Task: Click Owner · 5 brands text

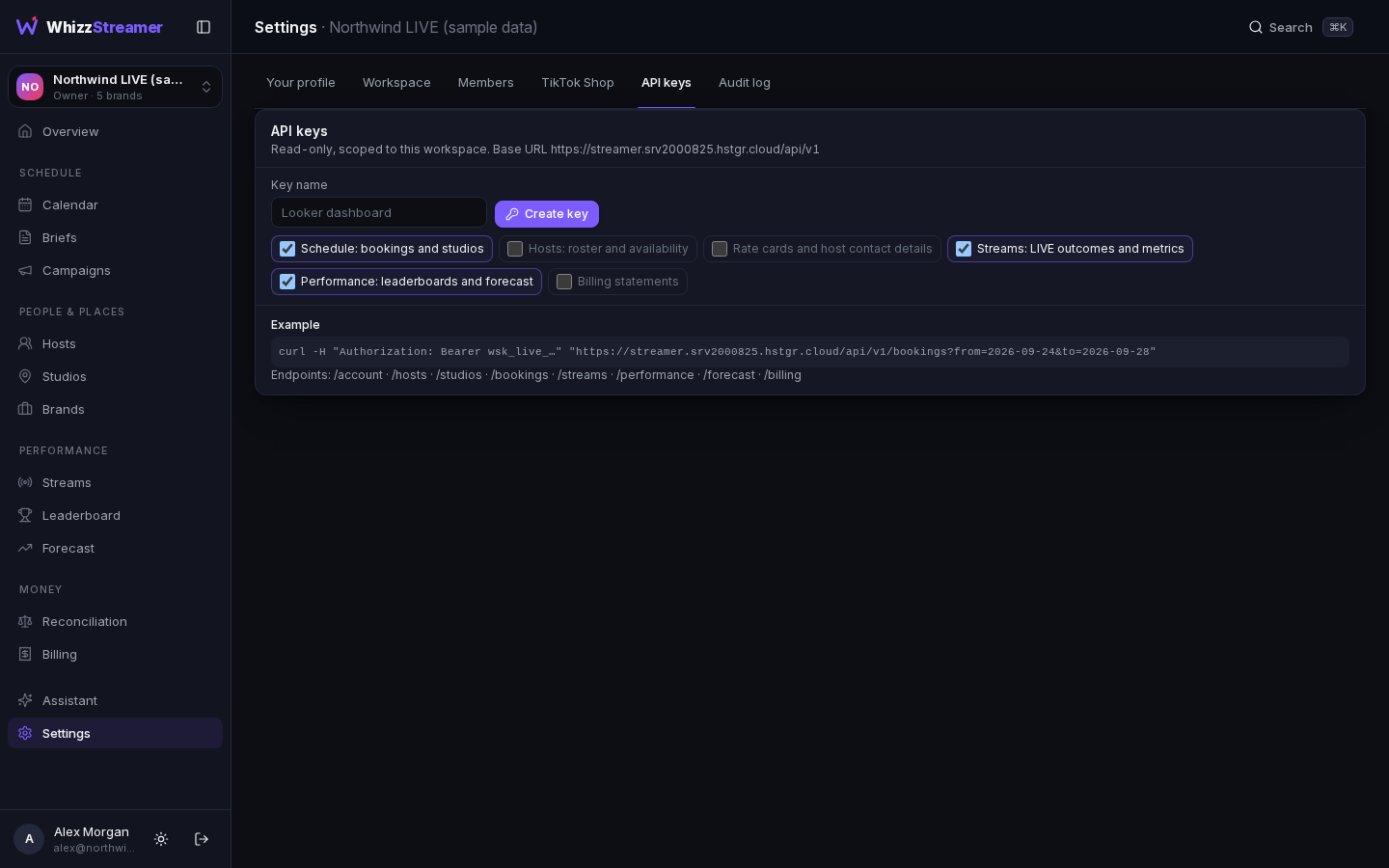Action: pyautogui.click(x=97, y=95)
